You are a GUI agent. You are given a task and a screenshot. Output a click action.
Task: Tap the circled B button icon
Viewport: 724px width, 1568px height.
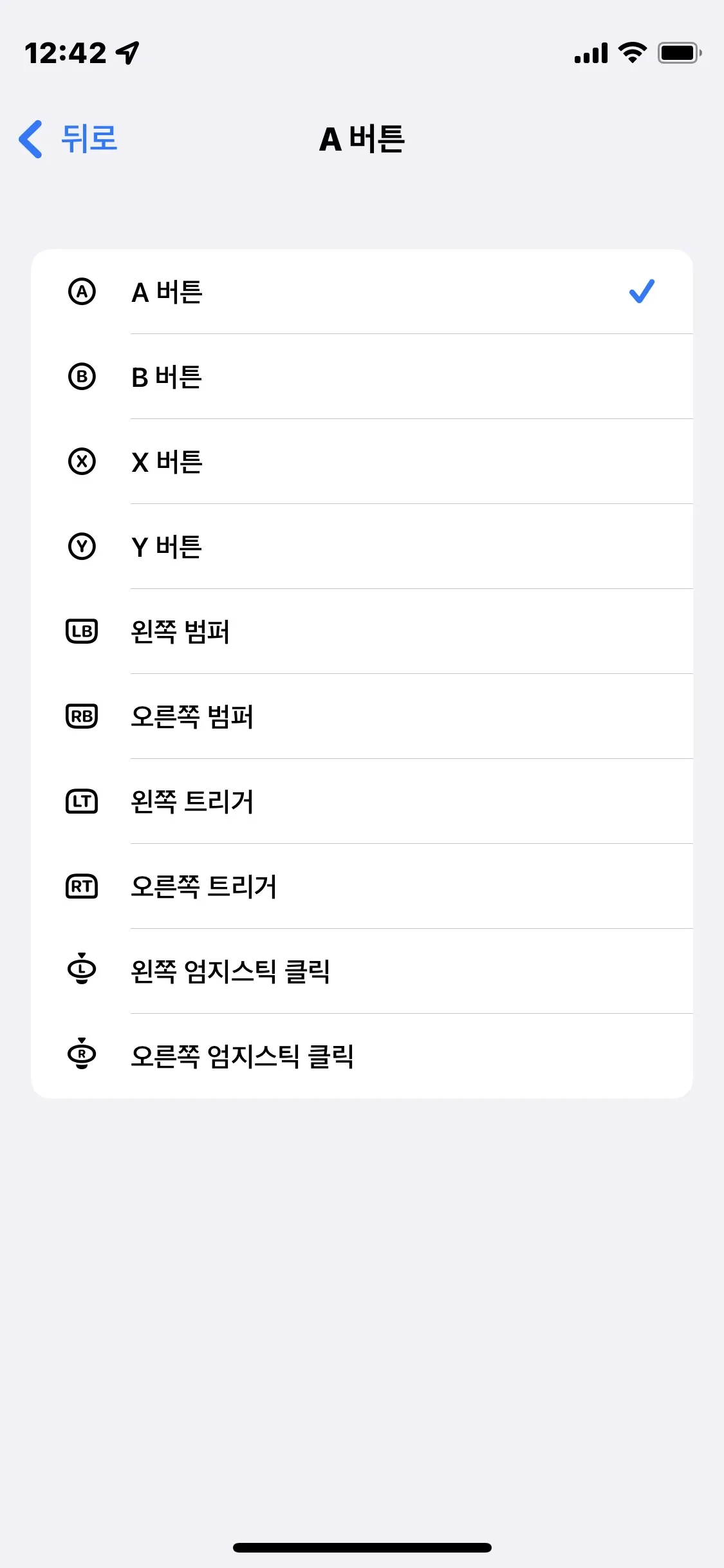82,377
